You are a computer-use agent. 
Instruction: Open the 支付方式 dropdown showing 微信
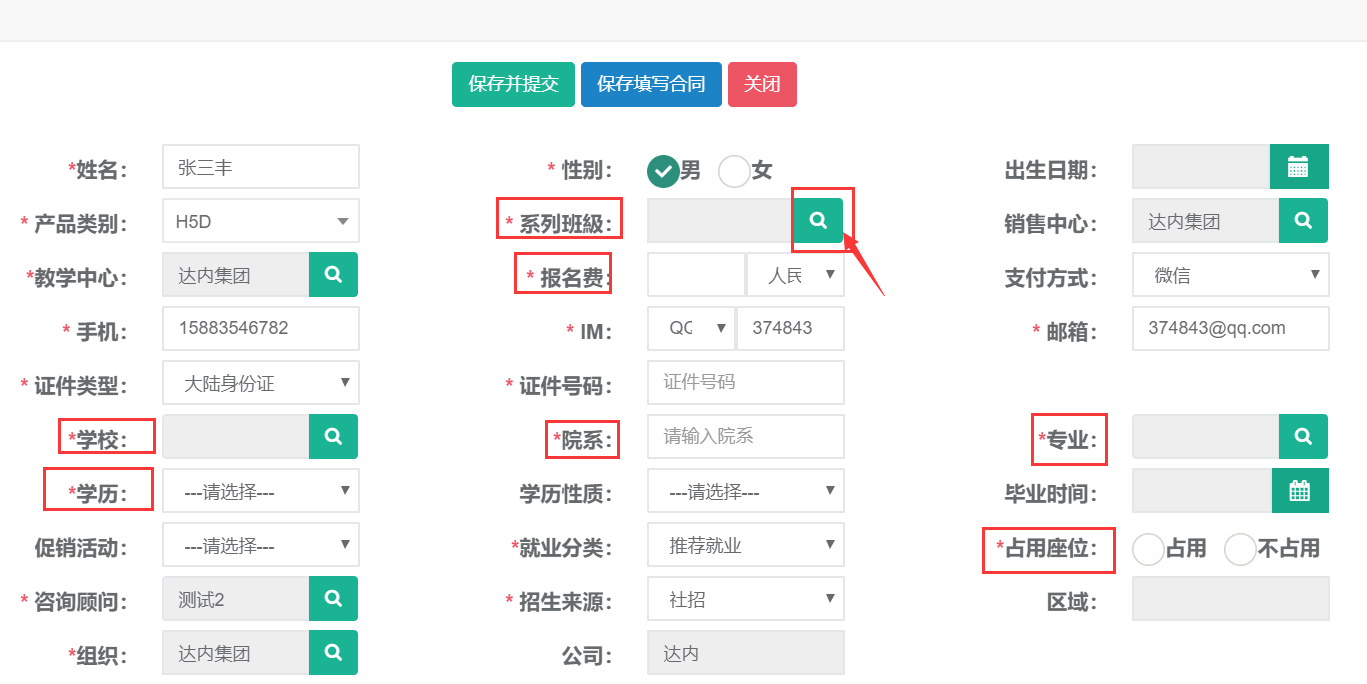pyautogui.click(x=1230, y=275)
